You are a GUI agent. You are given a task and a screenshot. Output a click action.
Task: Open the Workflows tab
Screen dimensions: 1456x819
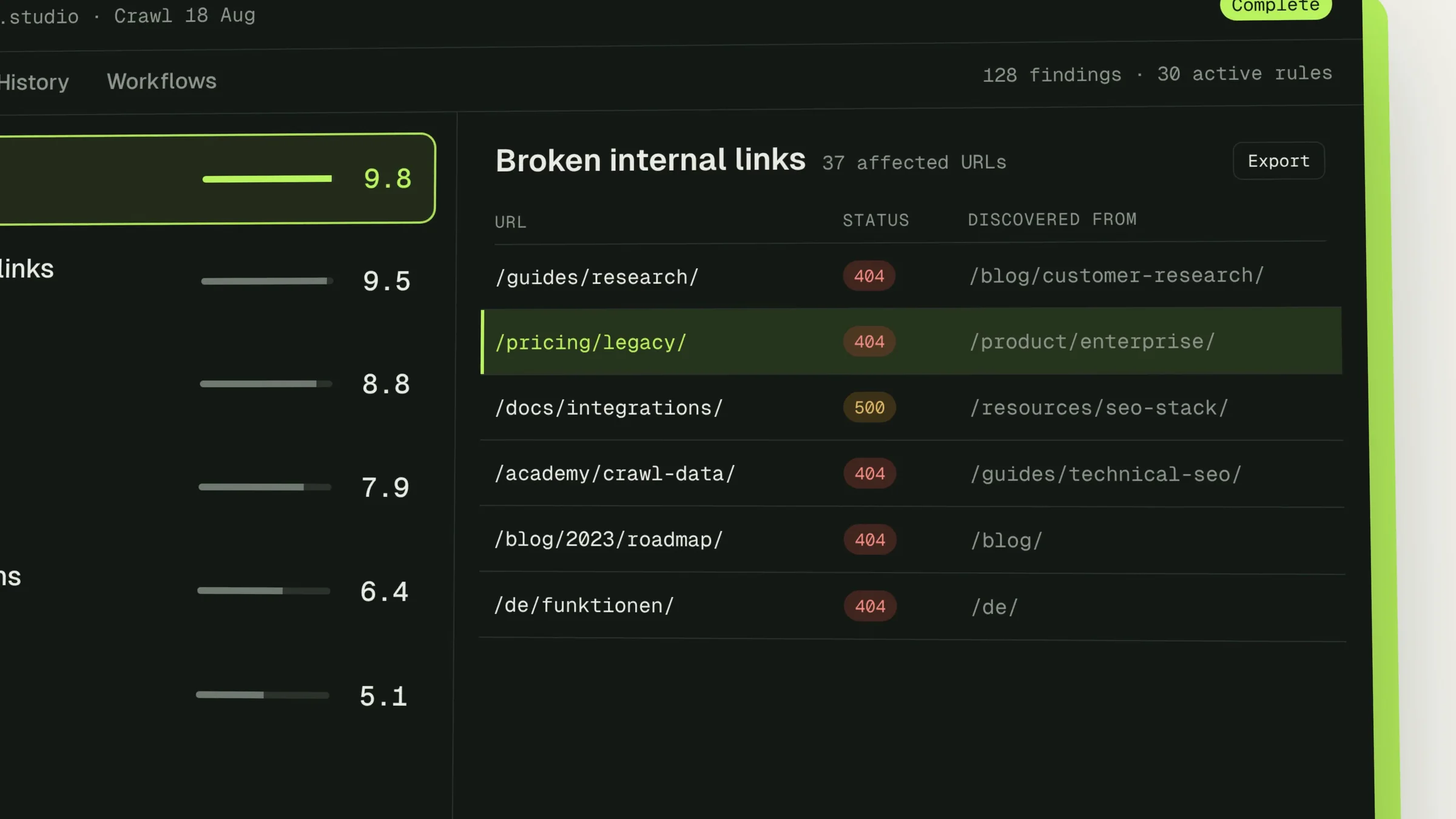point(161,81)
